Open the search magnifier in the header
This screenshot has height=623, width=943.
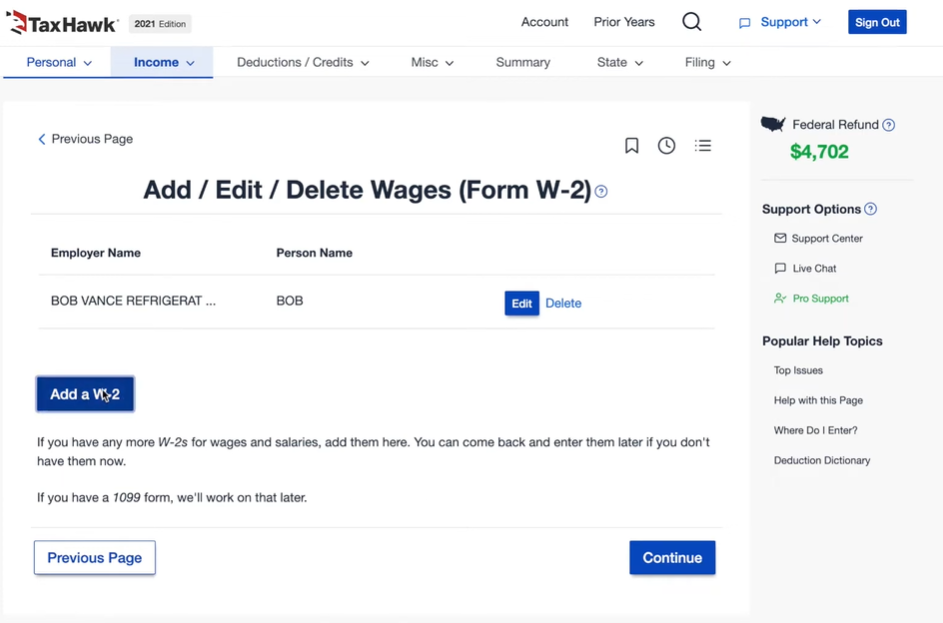tap(691, 20)
